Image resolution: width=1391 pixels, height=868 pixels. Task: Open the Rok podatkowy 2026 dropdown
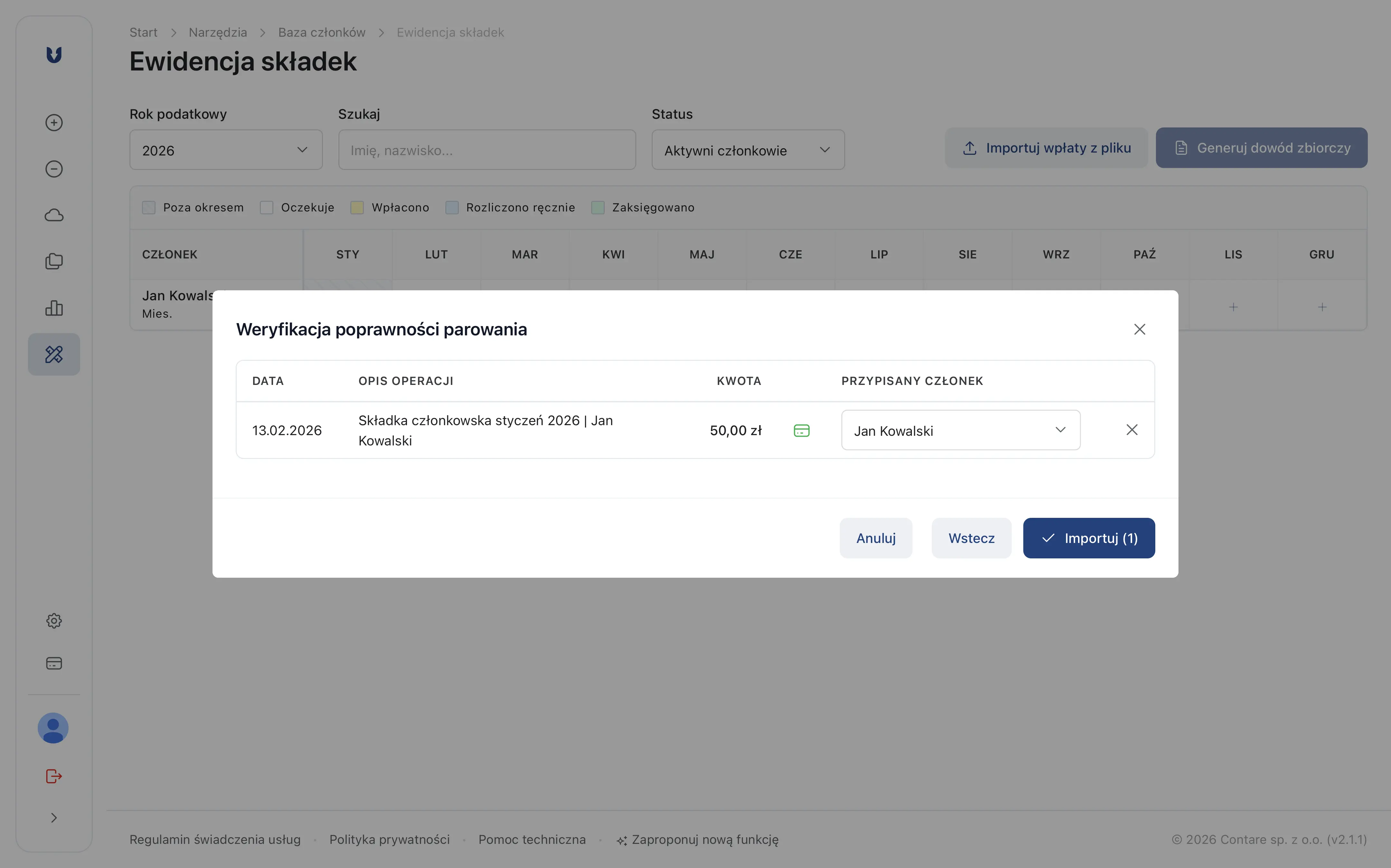(x=226, y=150)
